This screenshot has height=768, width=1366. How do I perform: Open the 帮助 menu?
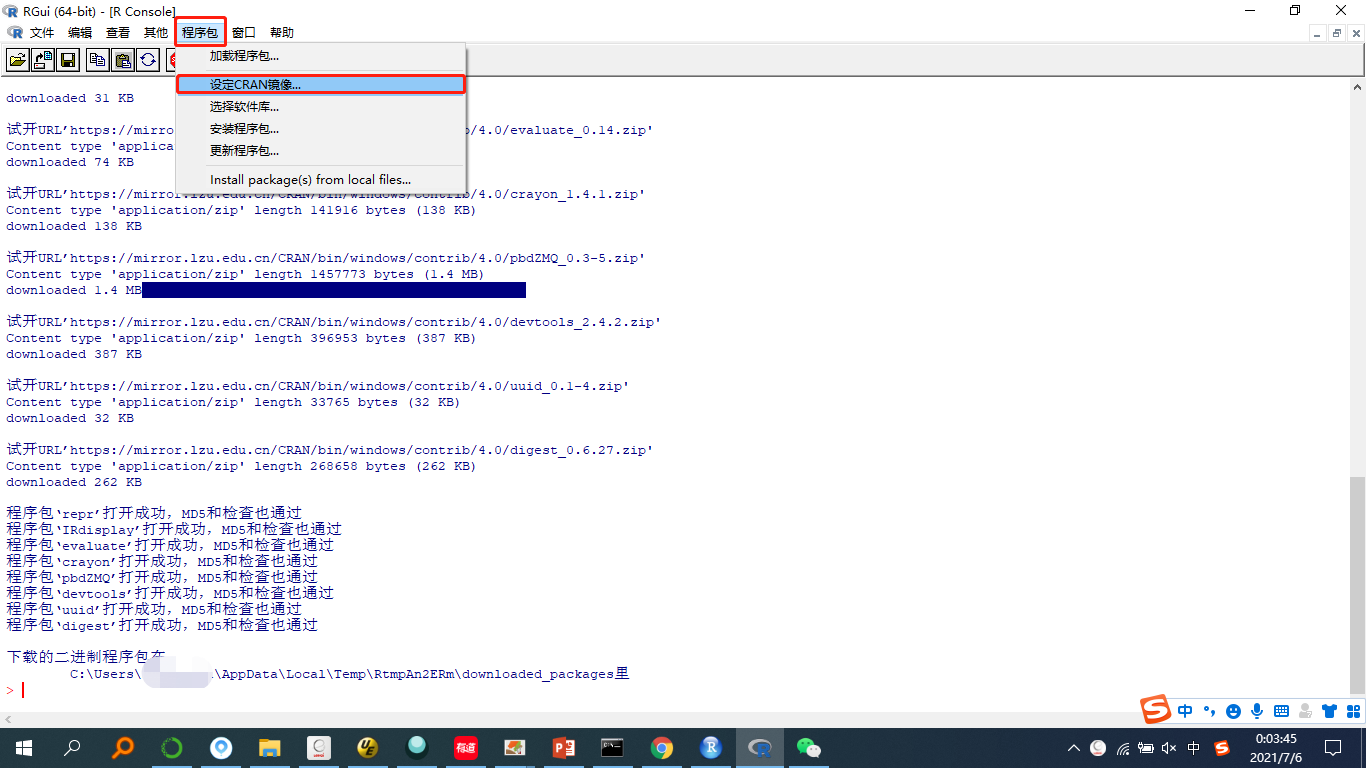281,32
